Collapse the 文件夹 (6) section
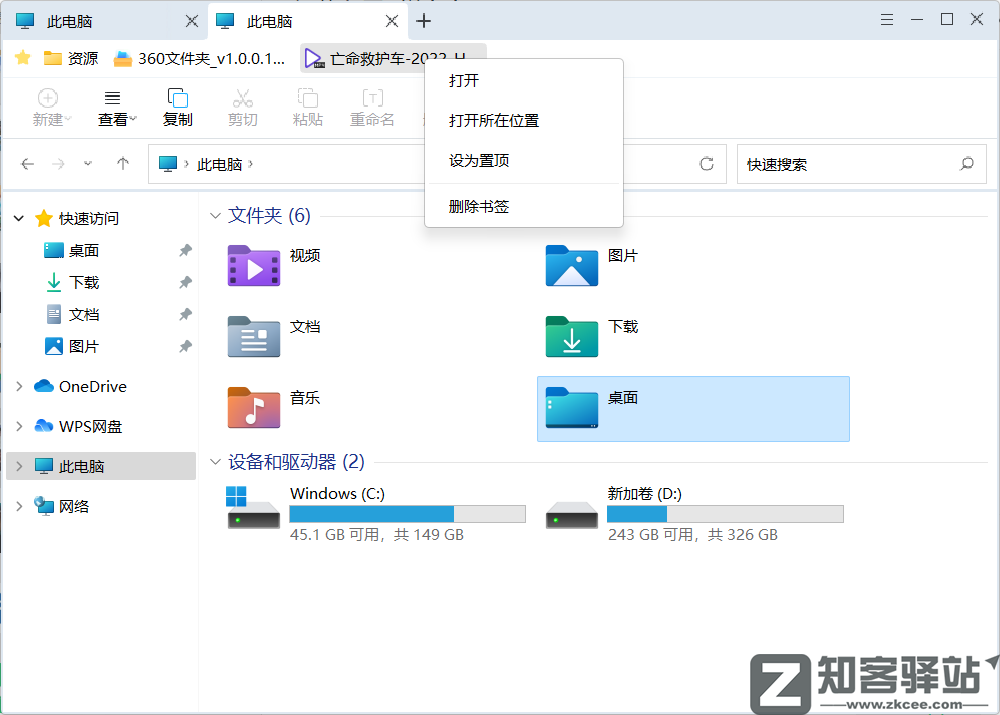The width and height of the screenshot is (1000, 715). (215, 215)
